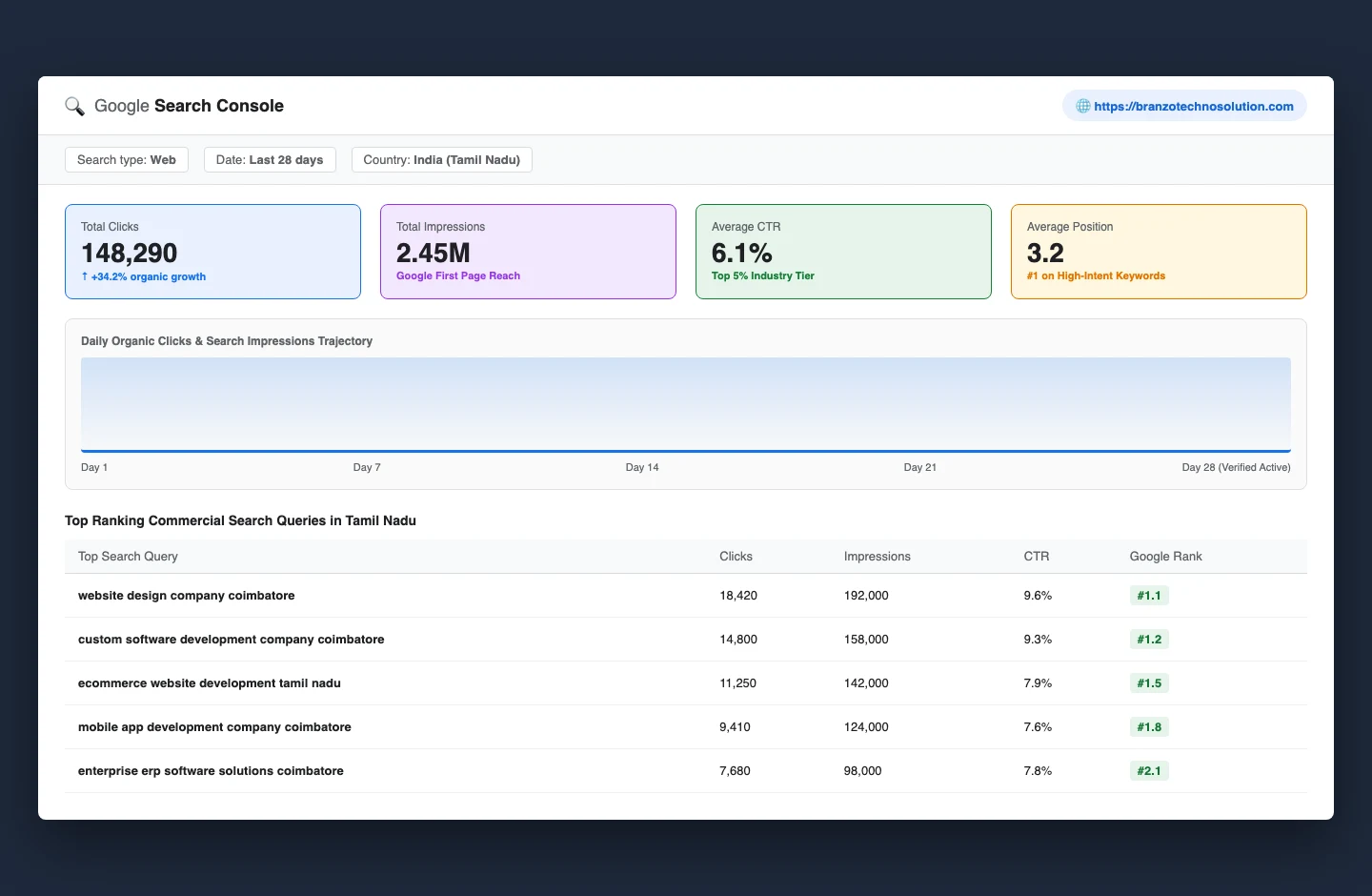This screenshot has height=896, width=1372.
Task: Click the Day 28 (Verified Active) label
Action: [x=1236, y=467]
